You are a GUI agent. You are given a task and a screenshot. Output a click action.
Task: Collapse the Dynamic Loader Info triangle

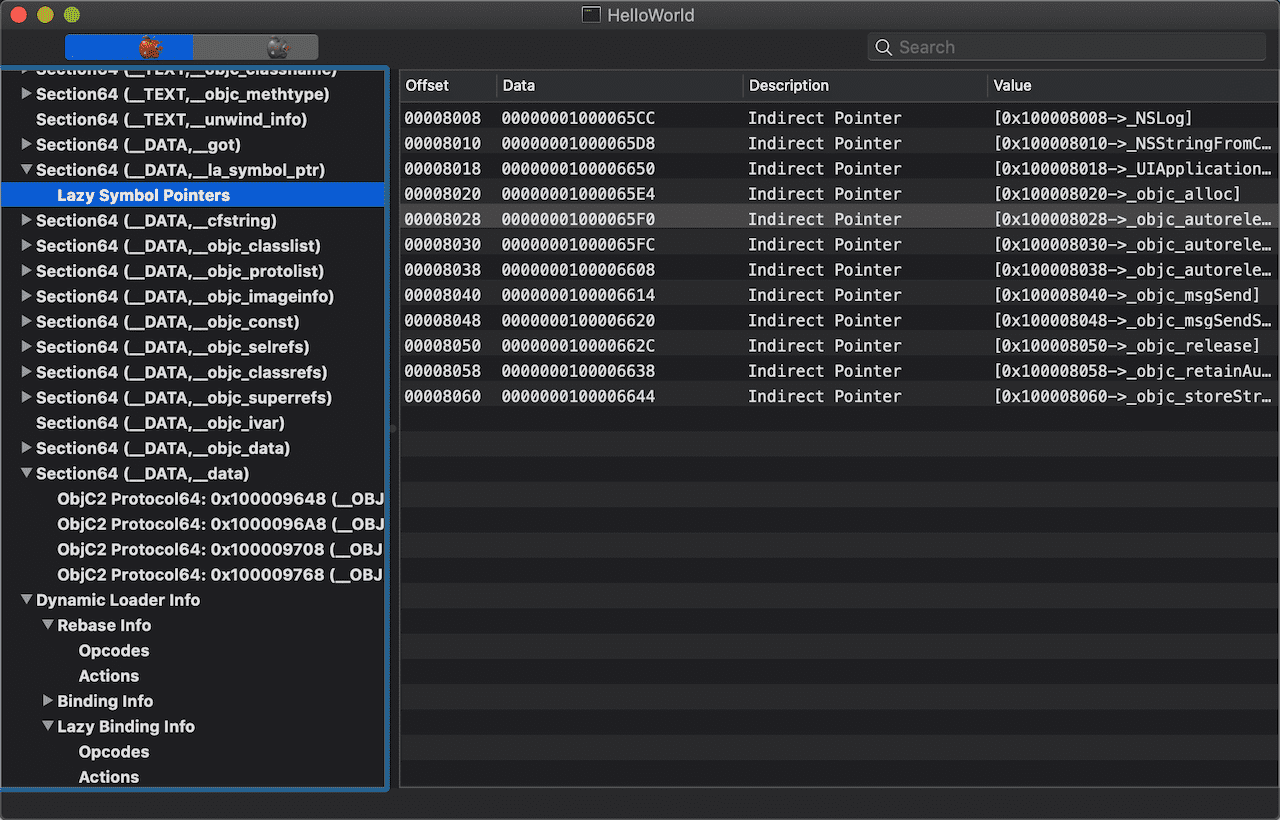[x=26, y=600]
